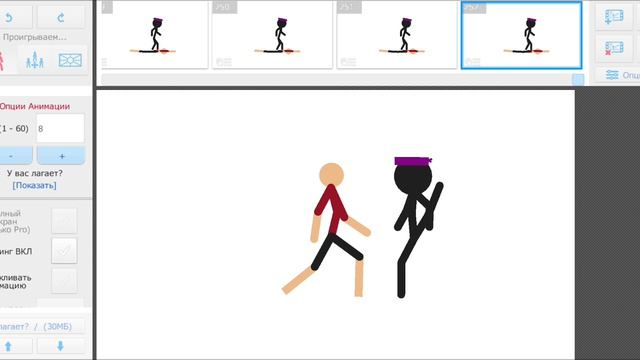Click the purple headband on black figure
Image resolution: width=640 pixels, height=360 pixels.
coord(413,161)
